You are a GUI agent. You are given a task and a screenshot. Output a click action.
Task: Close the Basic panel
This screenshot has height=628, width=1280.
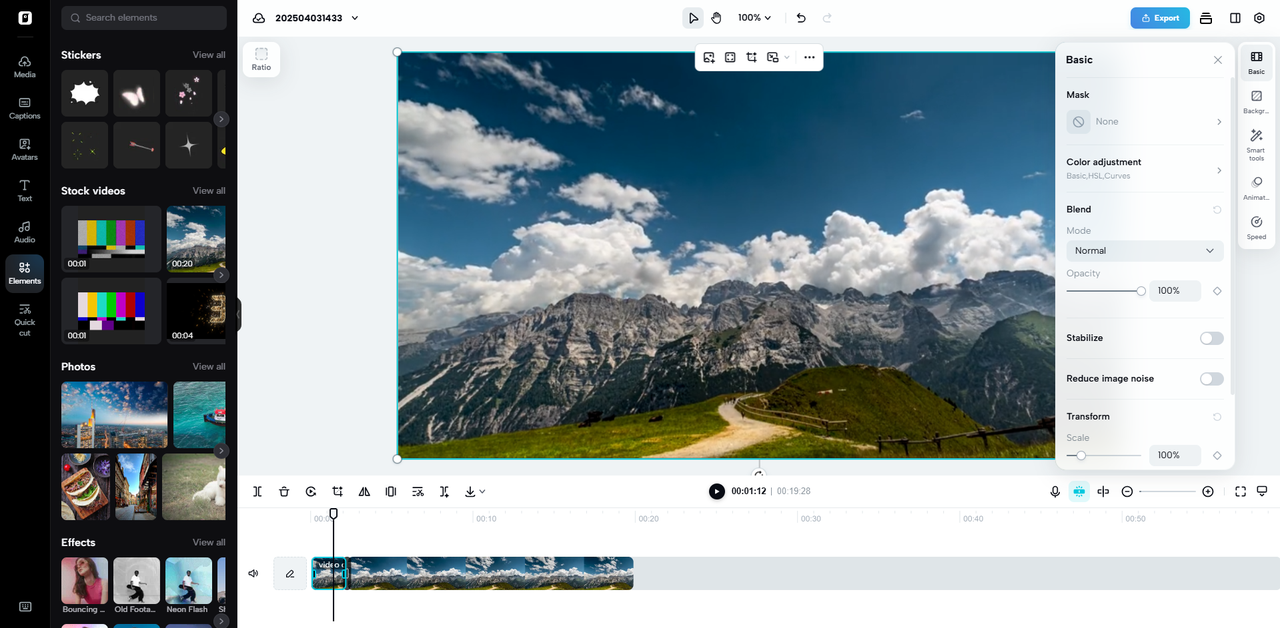[x=1218, y=60]
